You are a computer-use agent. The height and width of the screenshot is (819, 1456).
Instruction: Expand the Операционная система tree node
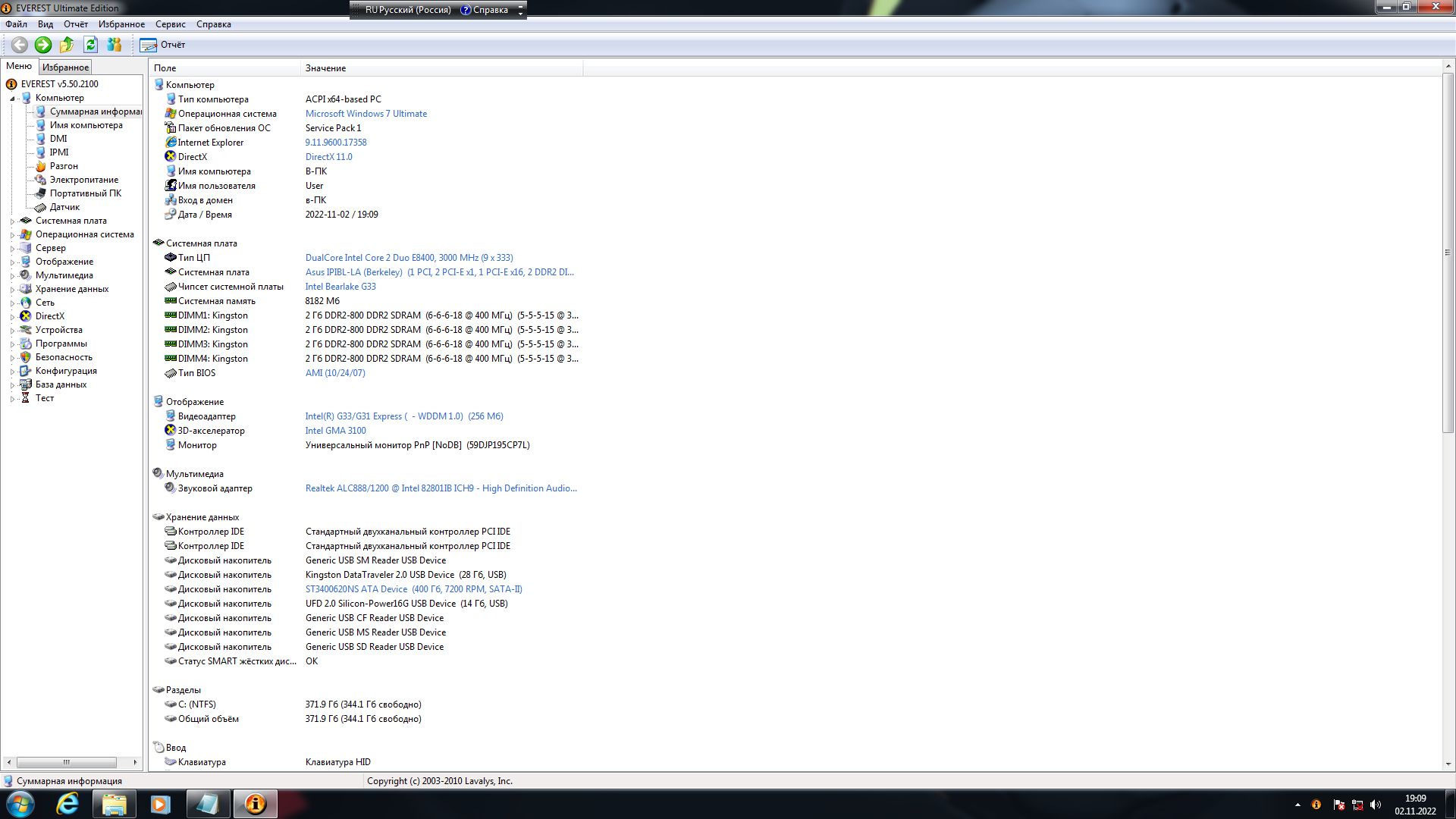(x=12, y=235)
